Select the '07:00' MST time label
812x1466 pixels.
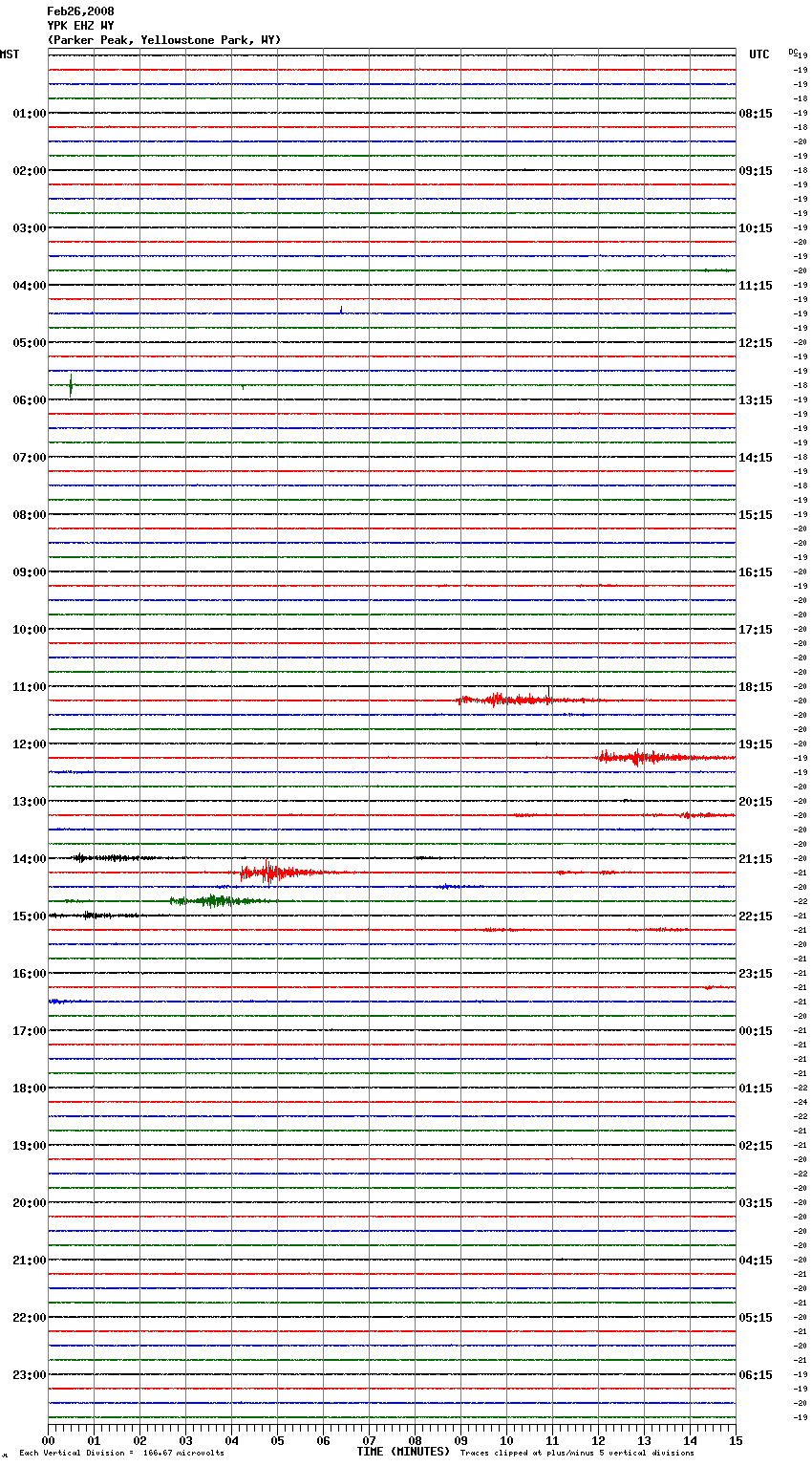pyautogui.click(x=29, y=458)
